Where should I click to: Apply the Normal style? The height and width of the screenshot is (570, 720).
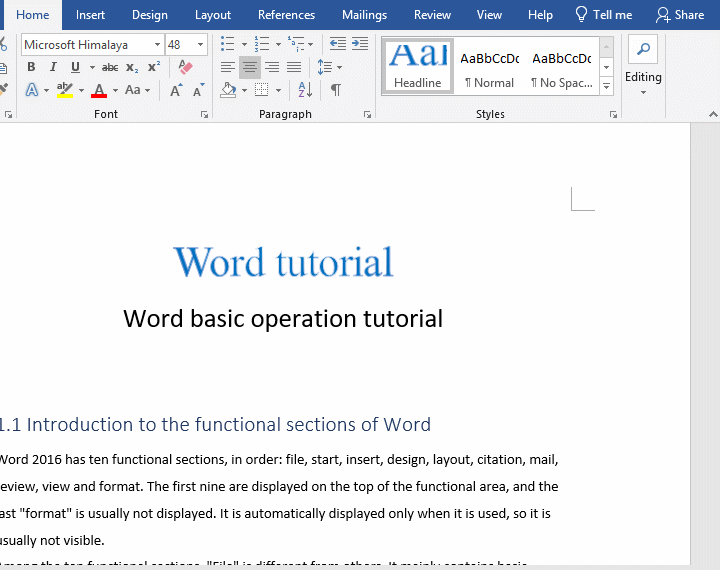(489, 66)
